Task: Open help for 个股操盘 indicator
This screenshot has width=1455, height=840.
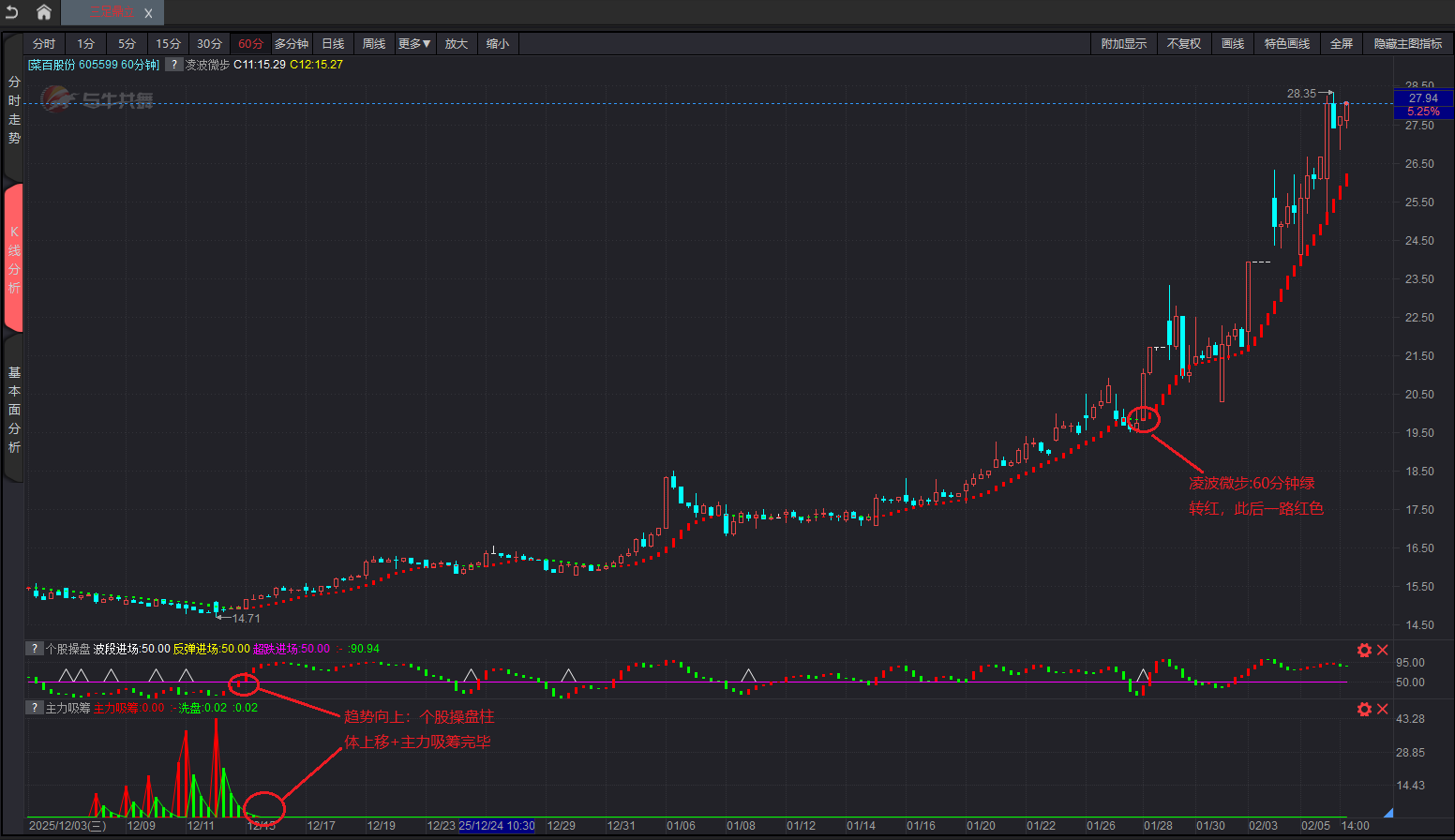Action: (x=35, y=649)
